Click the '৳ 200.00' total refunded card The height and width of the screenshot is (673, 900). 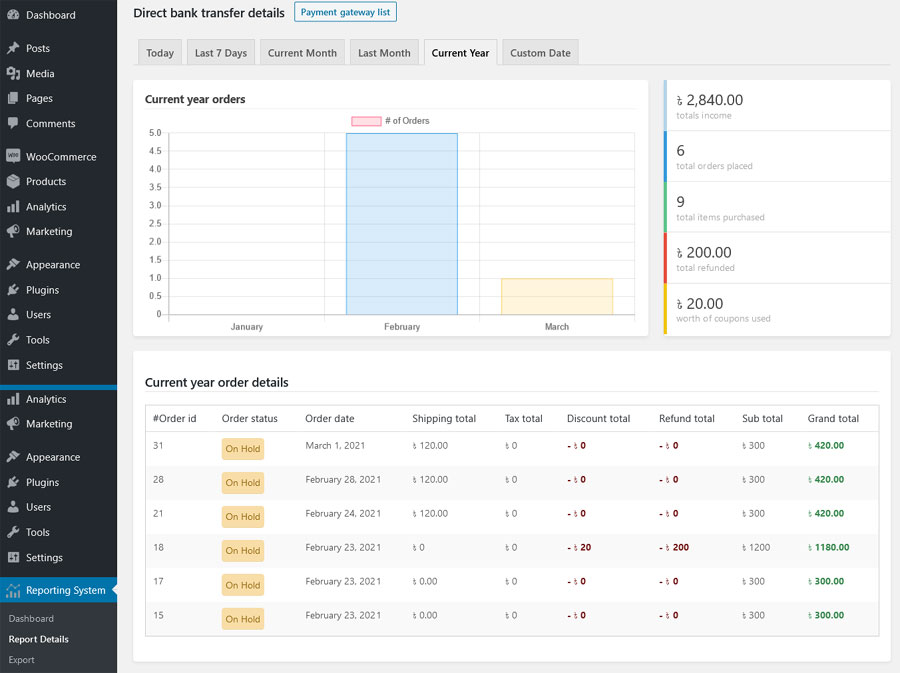[777, 258]
